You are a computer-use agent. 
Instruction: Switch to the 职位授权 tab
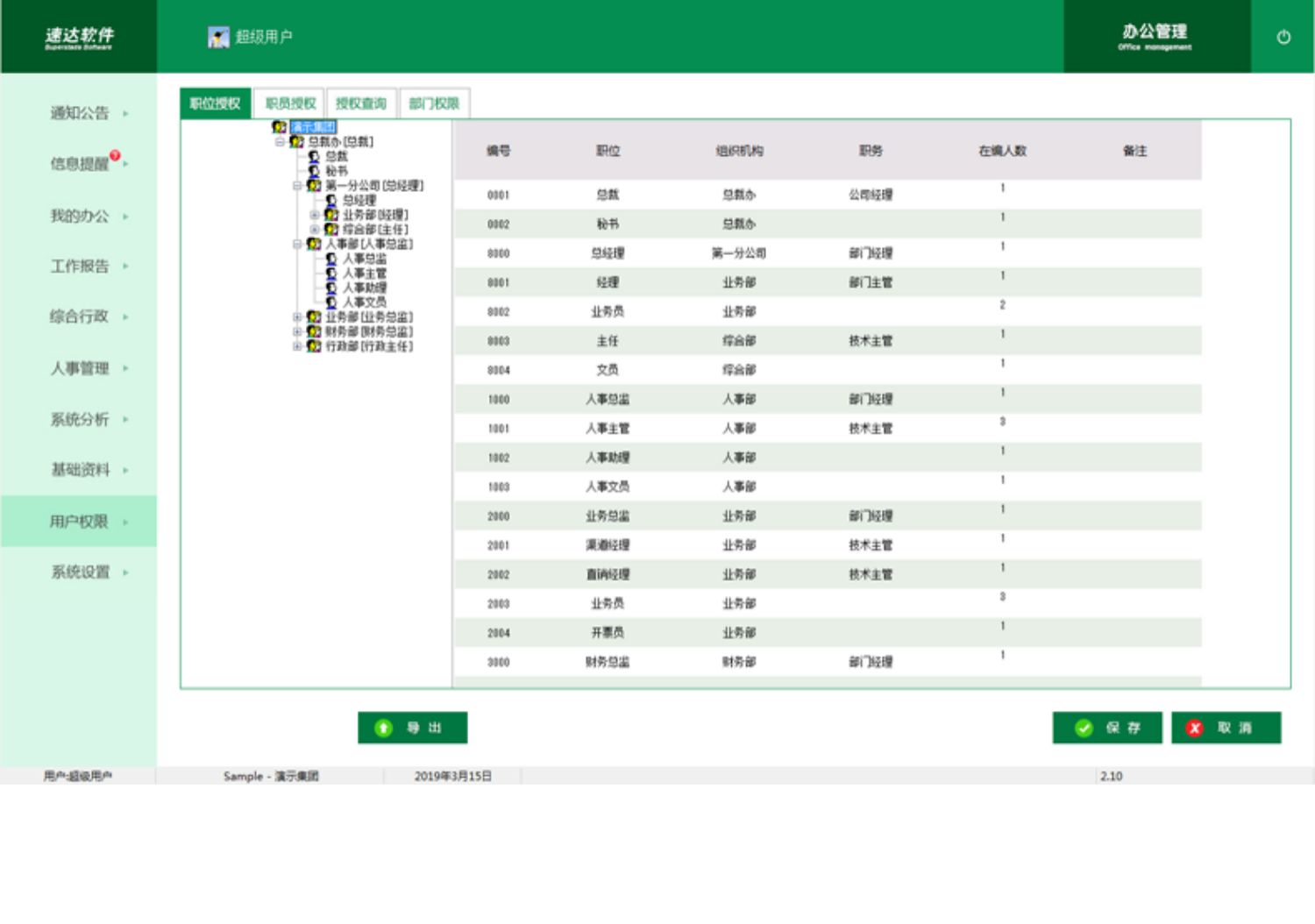point(216,103)
